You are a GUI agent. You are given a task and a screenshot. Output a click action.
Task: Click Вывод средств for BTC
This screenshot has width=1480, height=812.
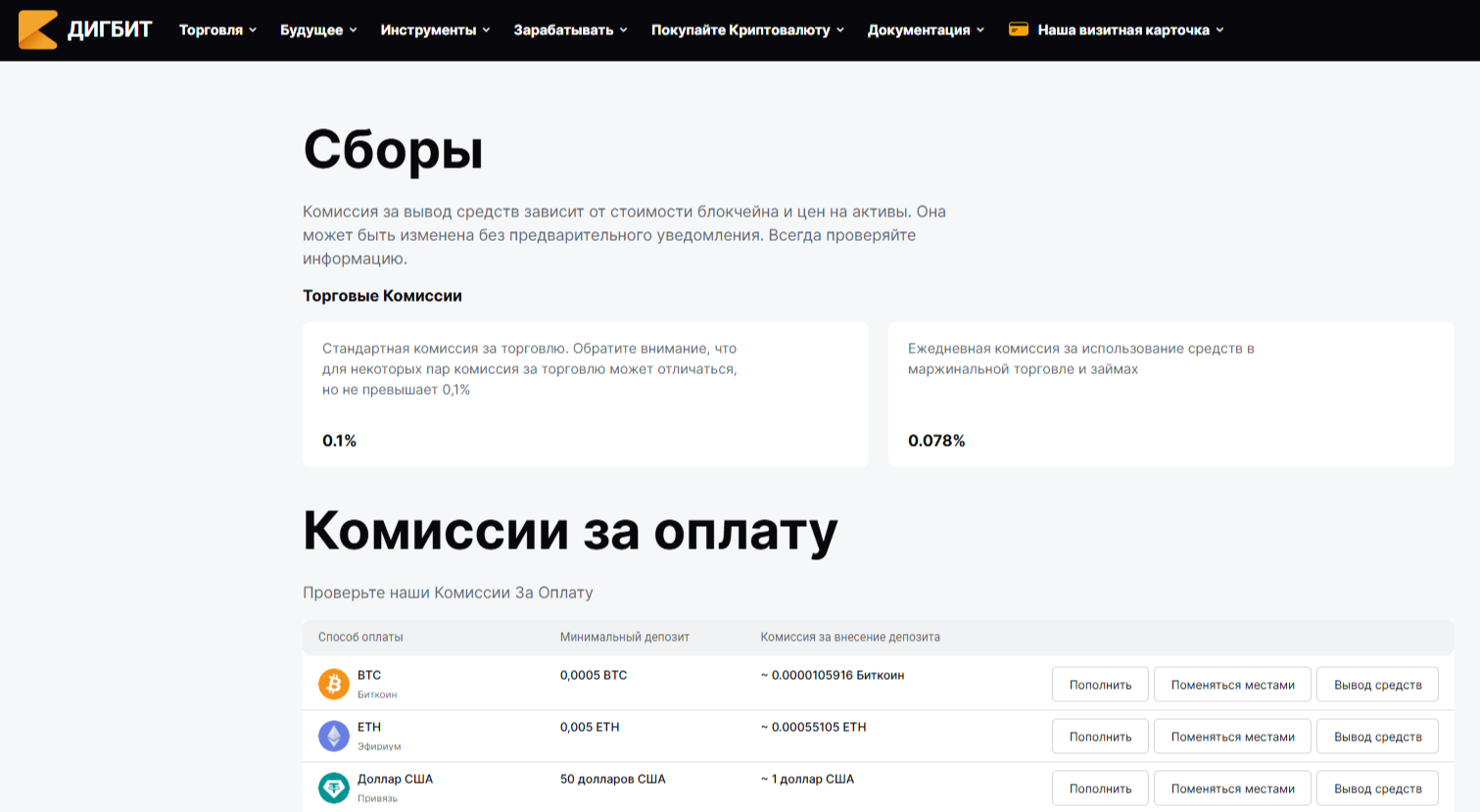[1377, 685]
